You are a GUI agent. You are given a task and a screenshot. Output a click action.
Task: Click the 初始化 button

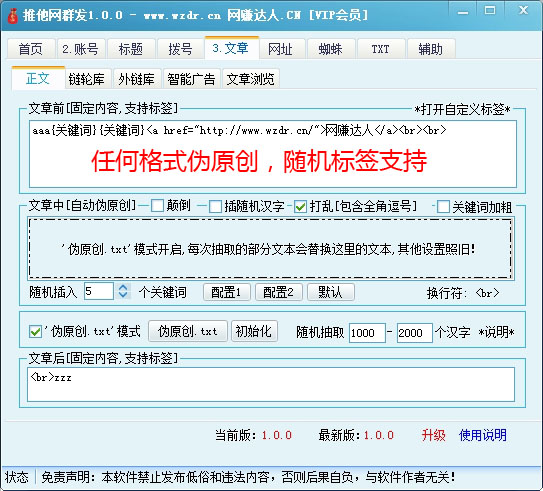click(254, 331)
